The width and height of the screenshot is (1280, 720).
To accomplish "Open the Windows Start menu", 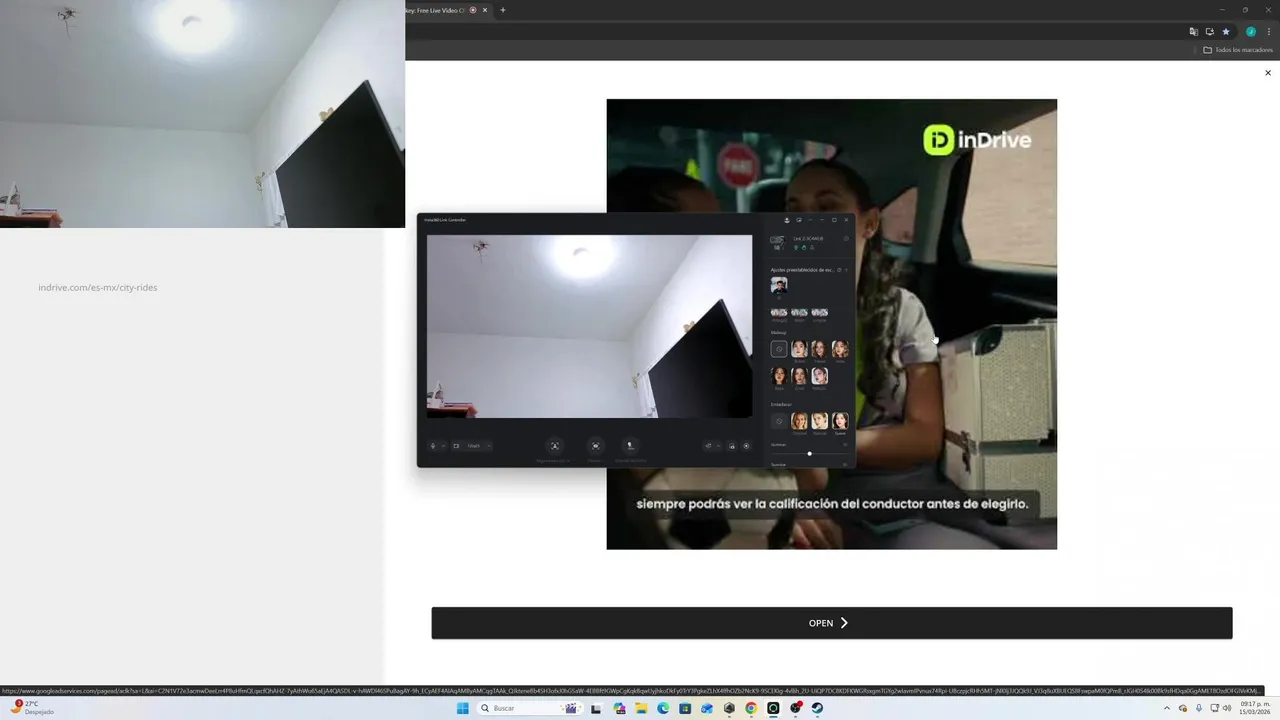I will 462,708.
